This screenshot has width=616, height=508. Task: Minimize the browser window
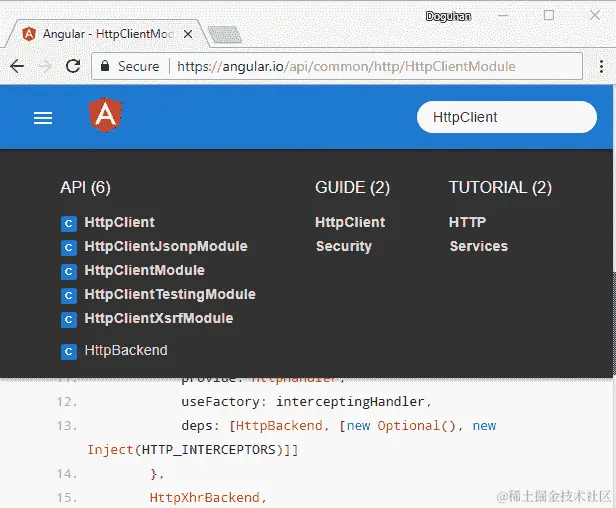click(503, 16)
